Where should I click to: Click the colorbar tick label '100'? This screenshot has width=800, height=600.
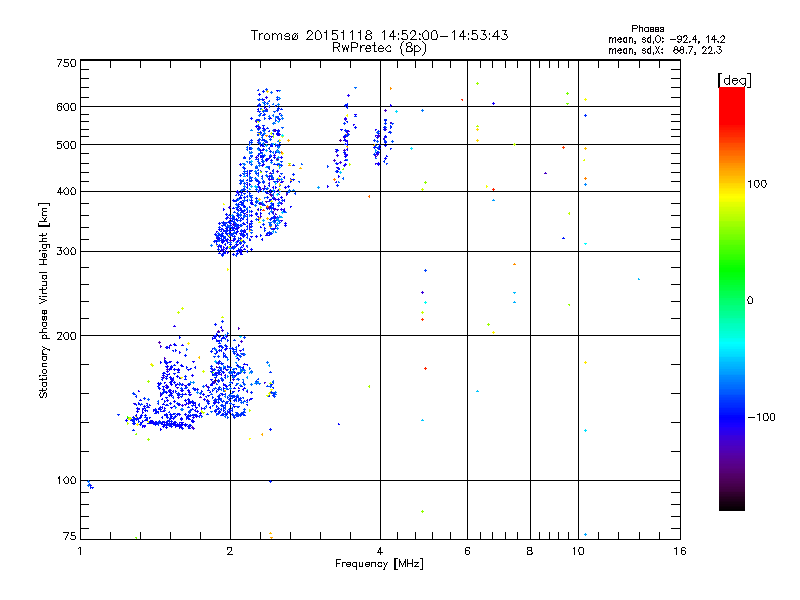click(757, 184)
